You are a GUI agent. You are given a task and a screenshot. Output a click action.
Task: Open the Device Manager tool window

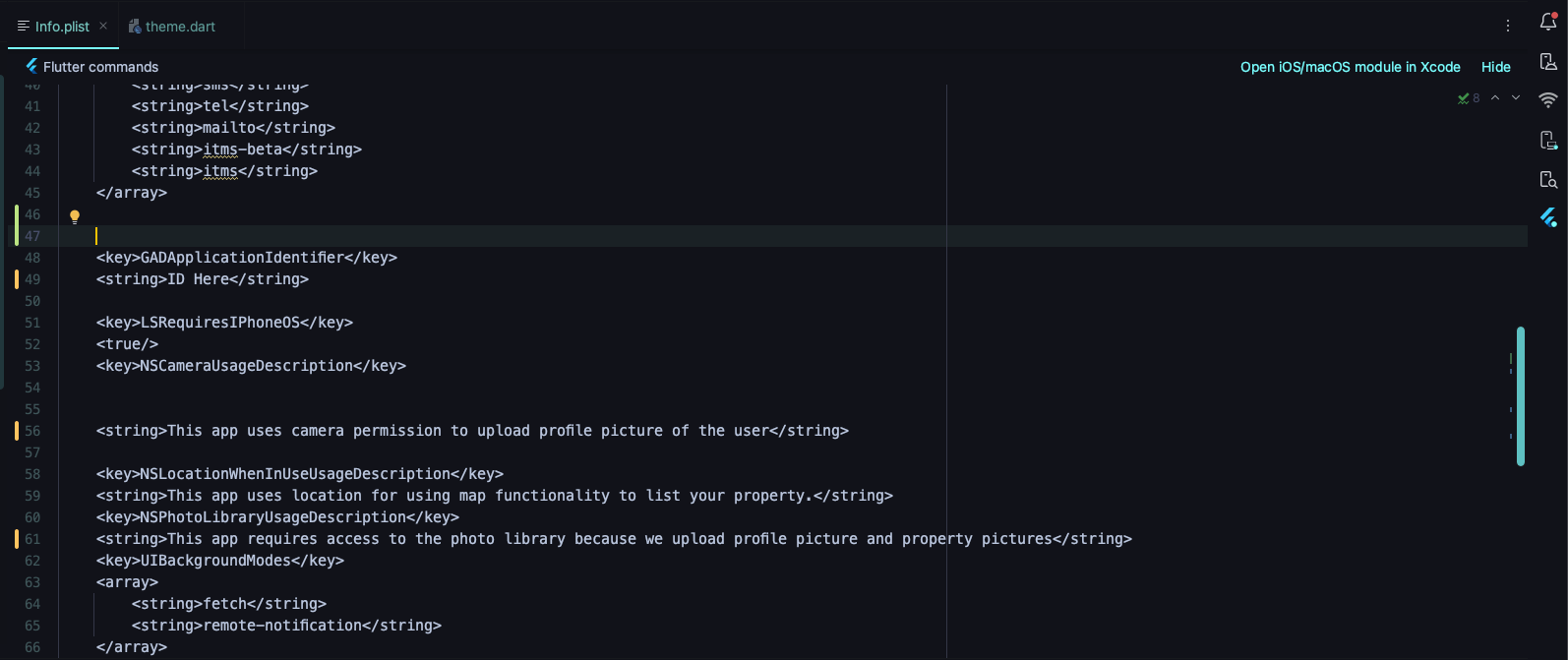(1548, 62)
